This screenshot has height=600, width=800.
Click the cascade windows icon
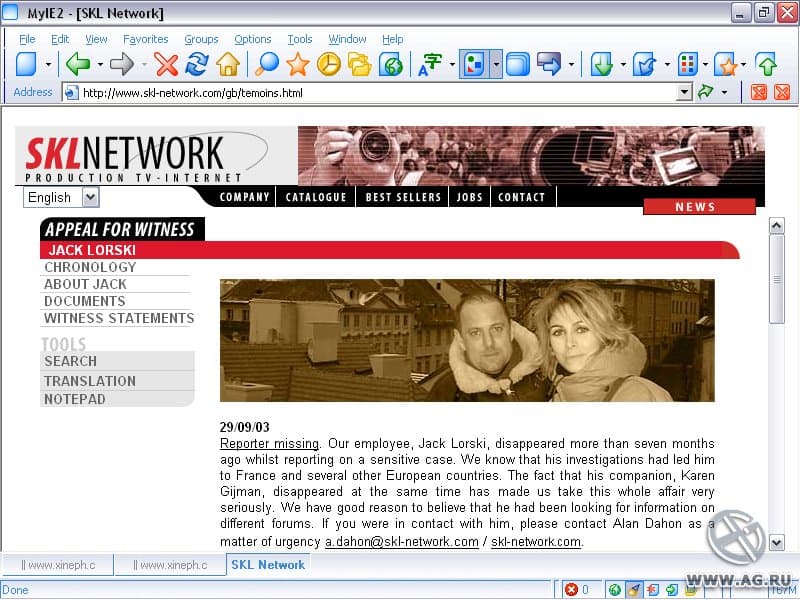518,64
